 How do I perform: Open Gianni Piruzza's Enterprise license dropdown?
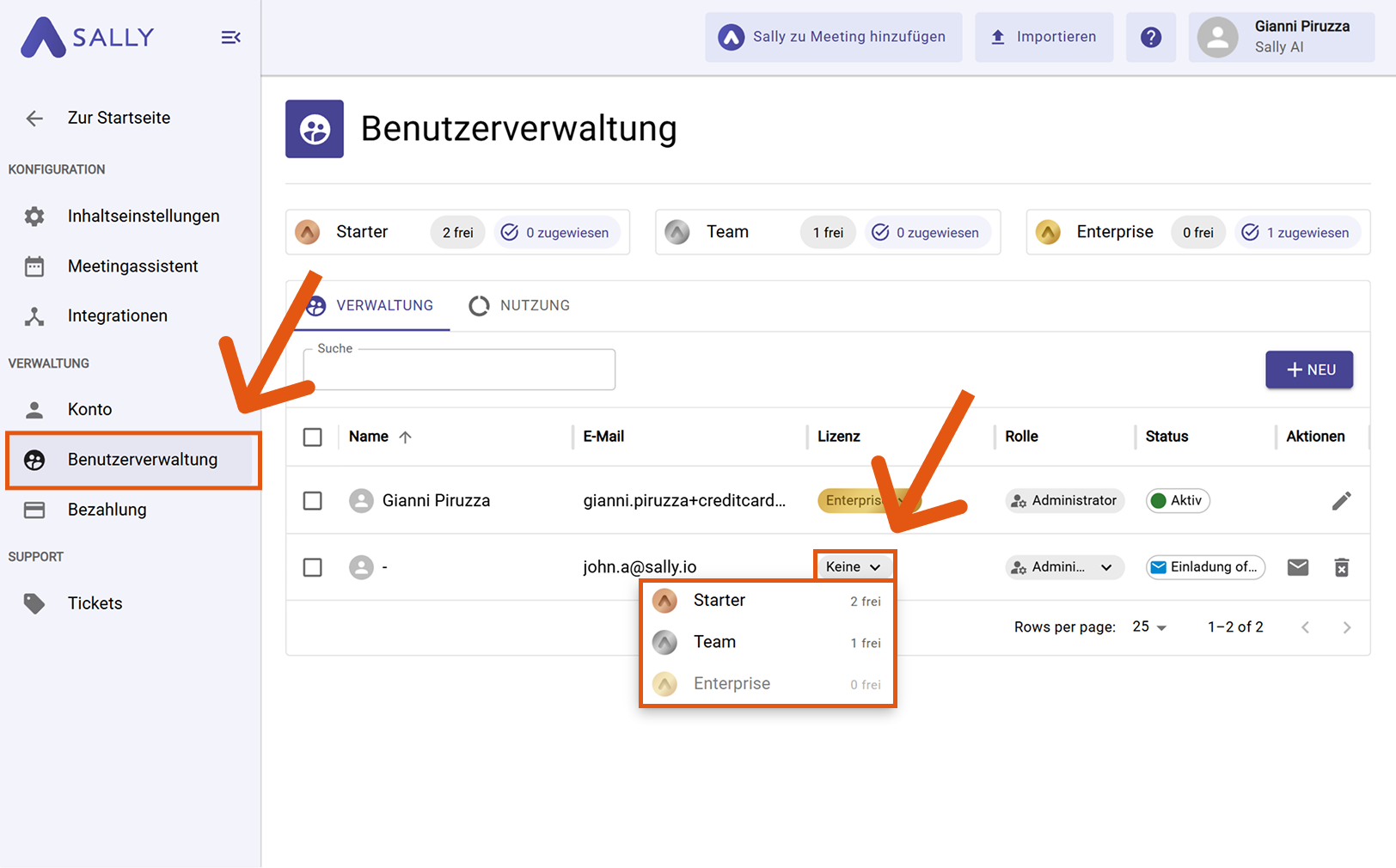point(868,501)
